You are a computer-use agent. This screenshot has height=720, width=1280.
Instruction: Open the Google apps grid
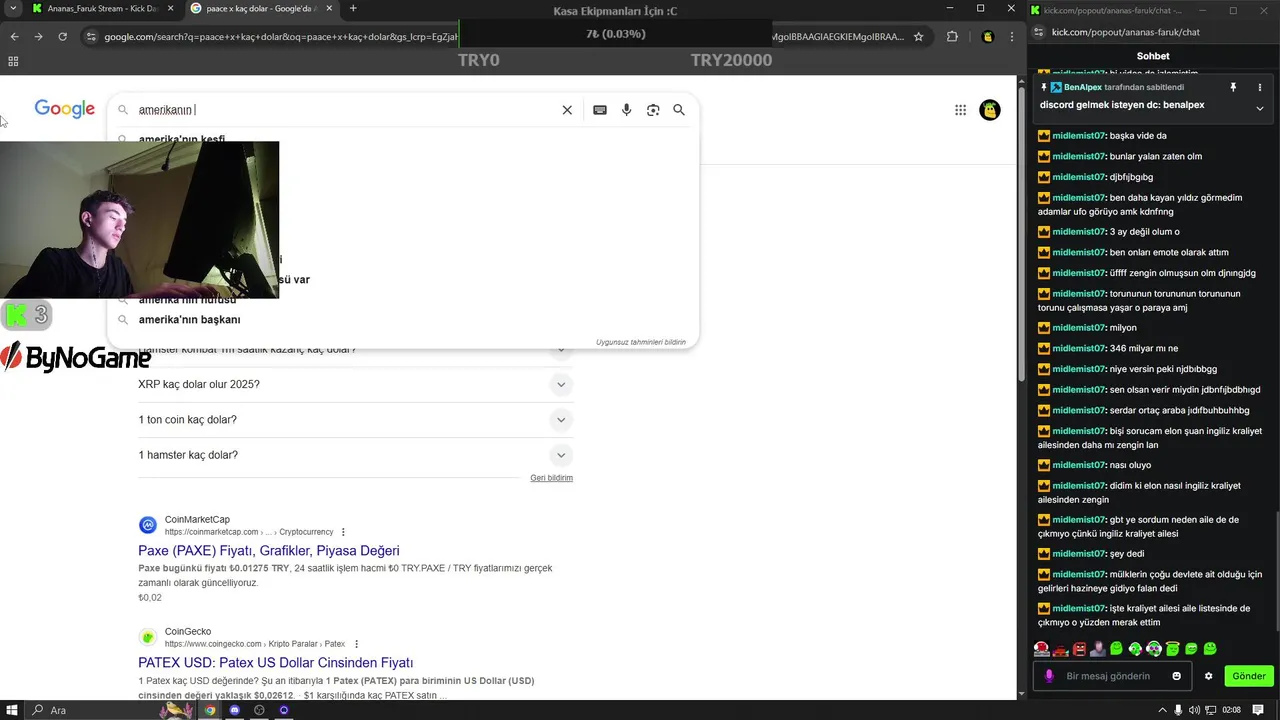click(960, 110)
